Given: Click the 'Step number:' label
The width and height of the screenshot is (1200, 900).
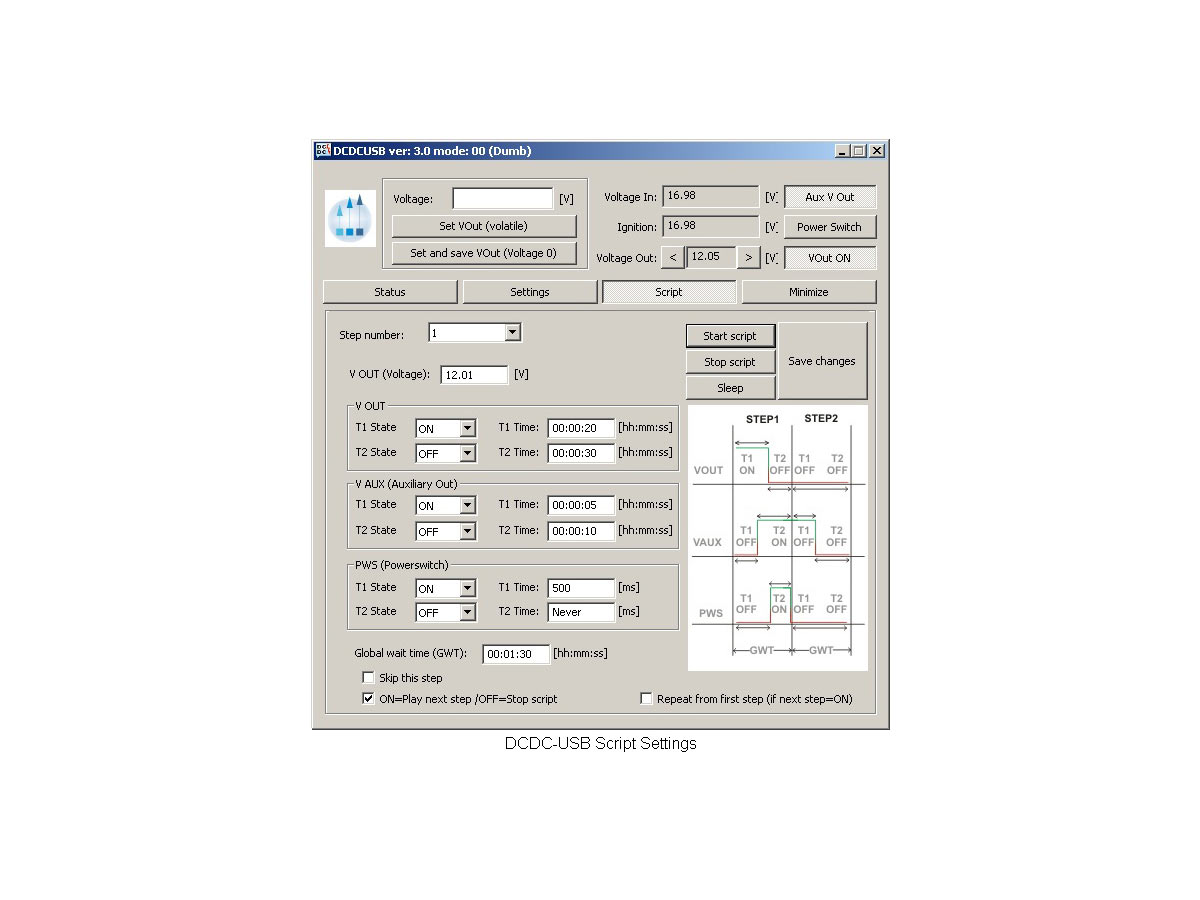Looking at the screenshot, I should (372, 335).
